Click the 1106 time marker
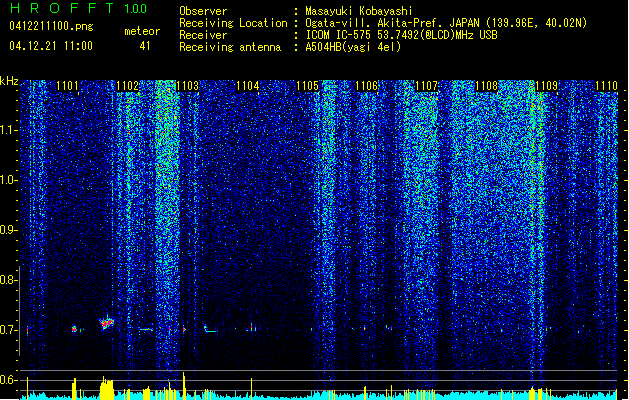Screen dimensions: 629x400 pyautogui.click(x=367, y=86)
